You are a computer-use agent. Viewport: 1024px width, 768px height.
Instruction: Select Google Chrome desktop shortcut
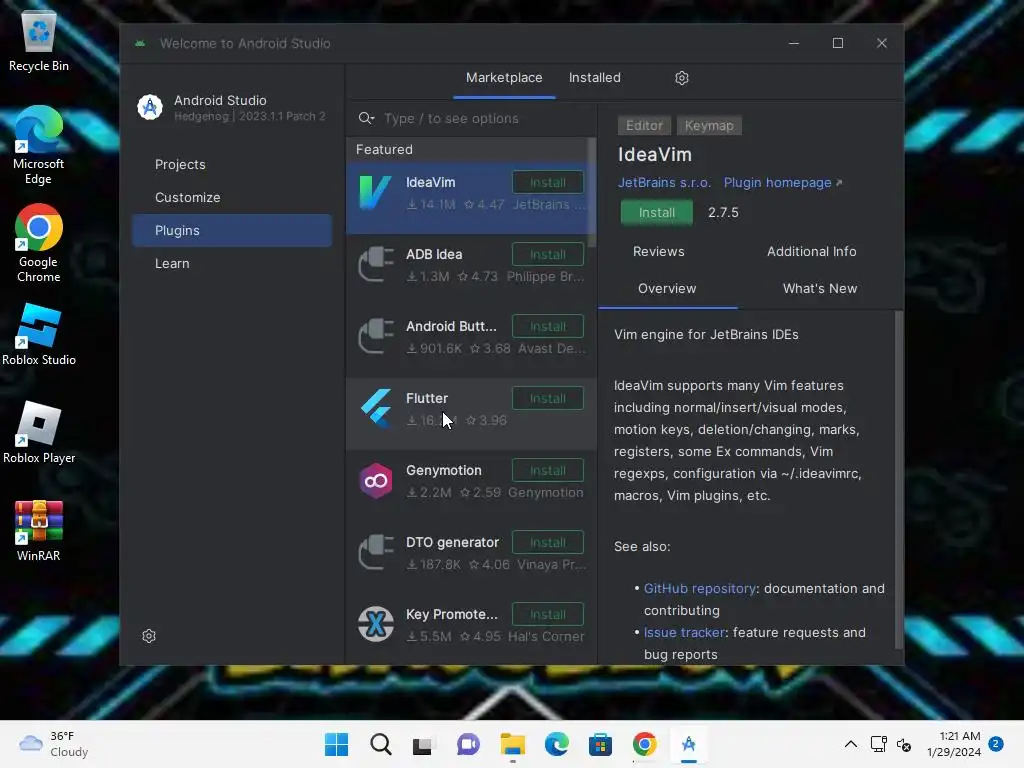[x=39, y=244]
